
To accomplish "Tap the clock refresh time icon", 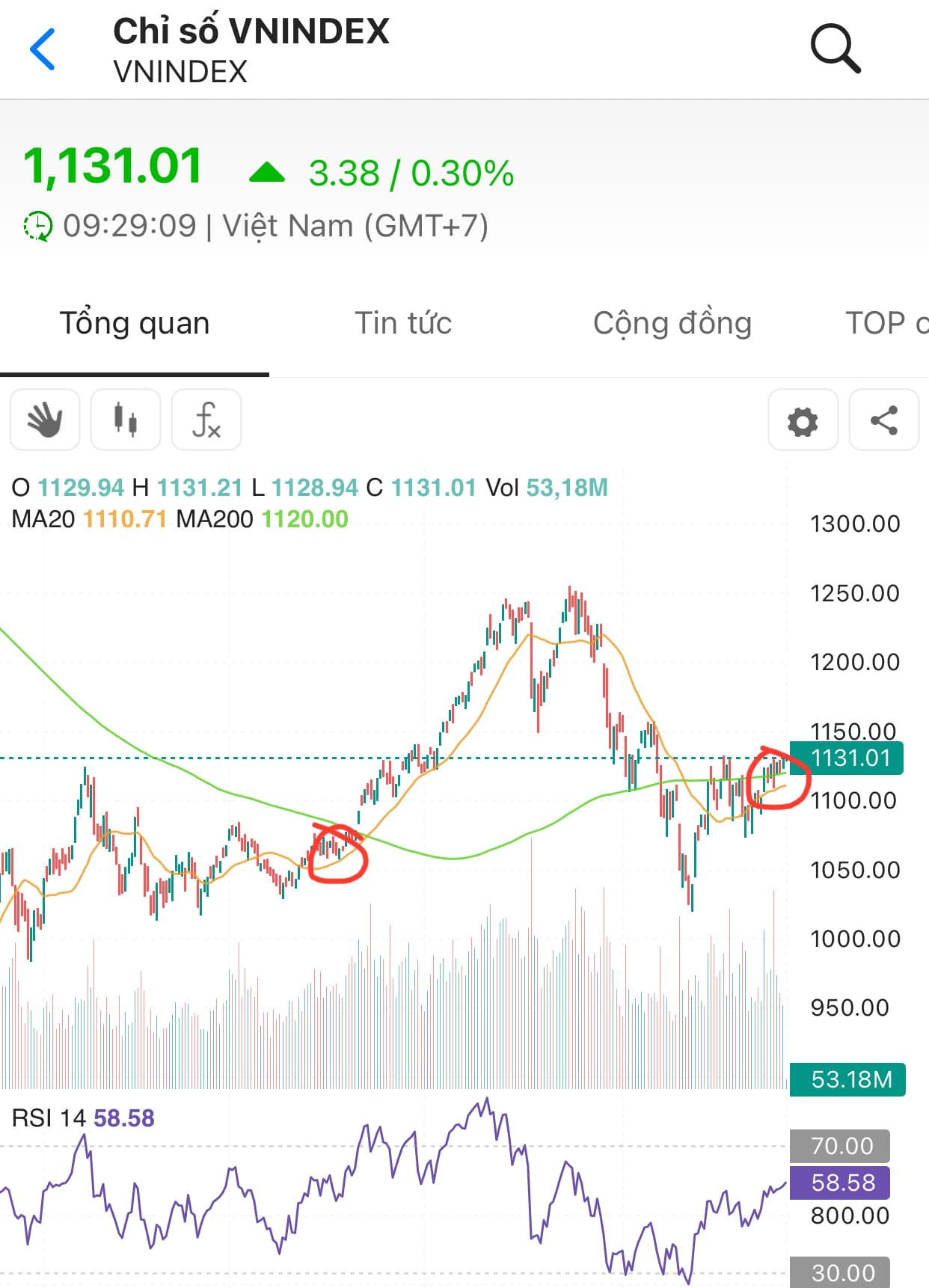I will click(x=37, y=226).
